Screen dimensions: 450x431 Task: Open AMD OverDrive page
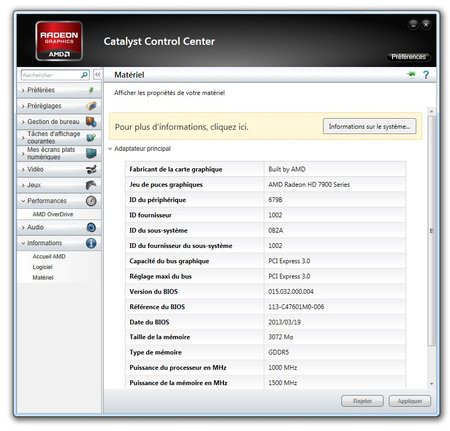[x=53, y=214]
